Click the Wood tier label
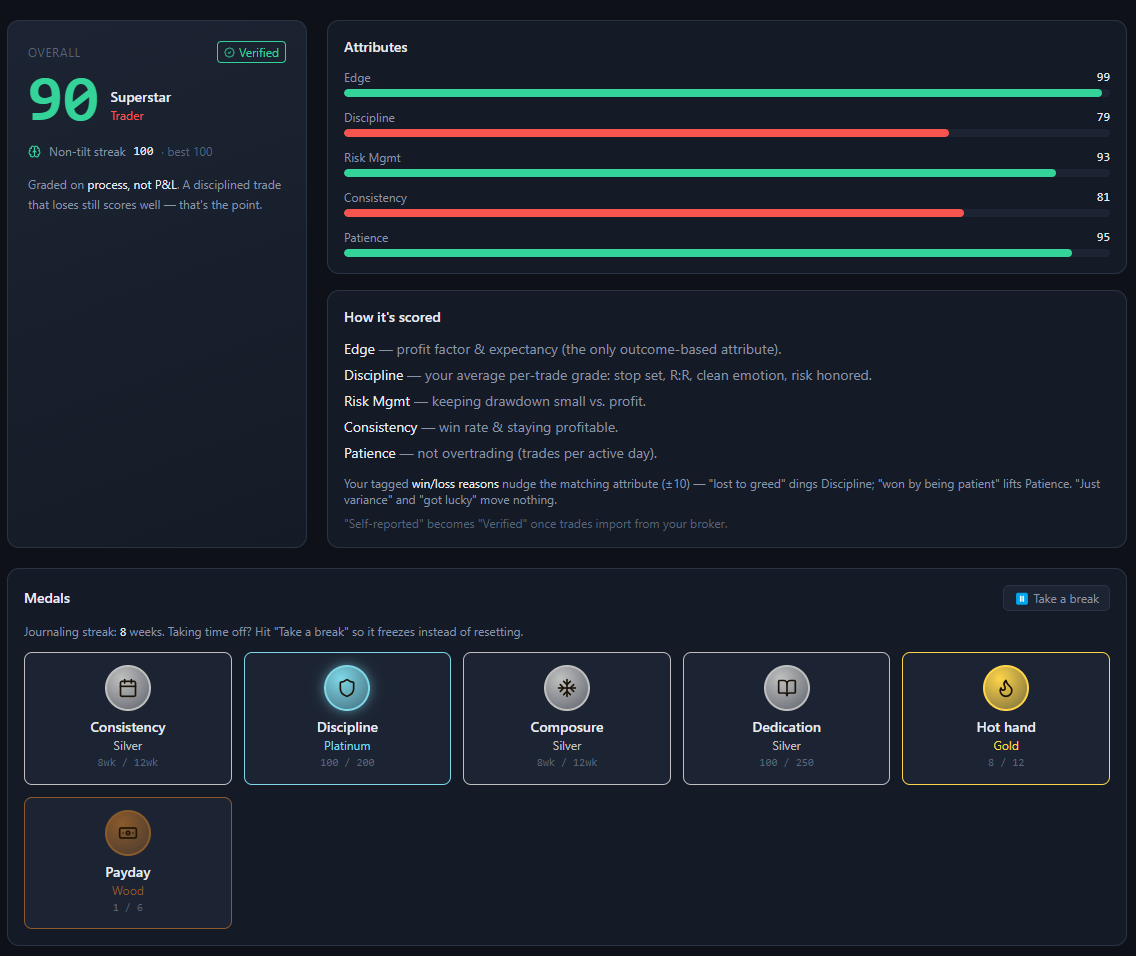1136x956 pixels. click(x=128, y=891)
